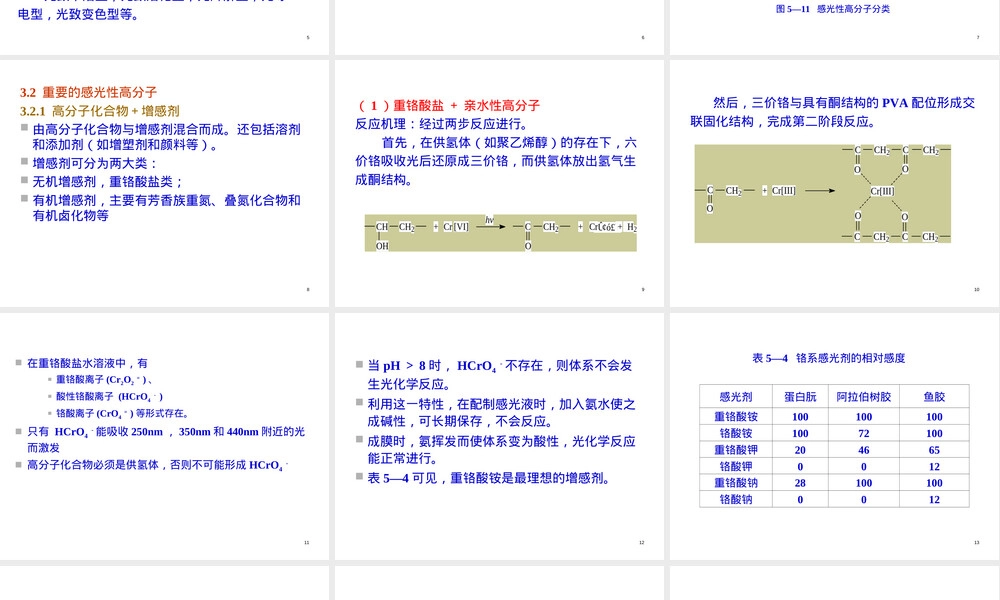
Task: Click the table header 鱼胶
Action: tap(934, 397)
